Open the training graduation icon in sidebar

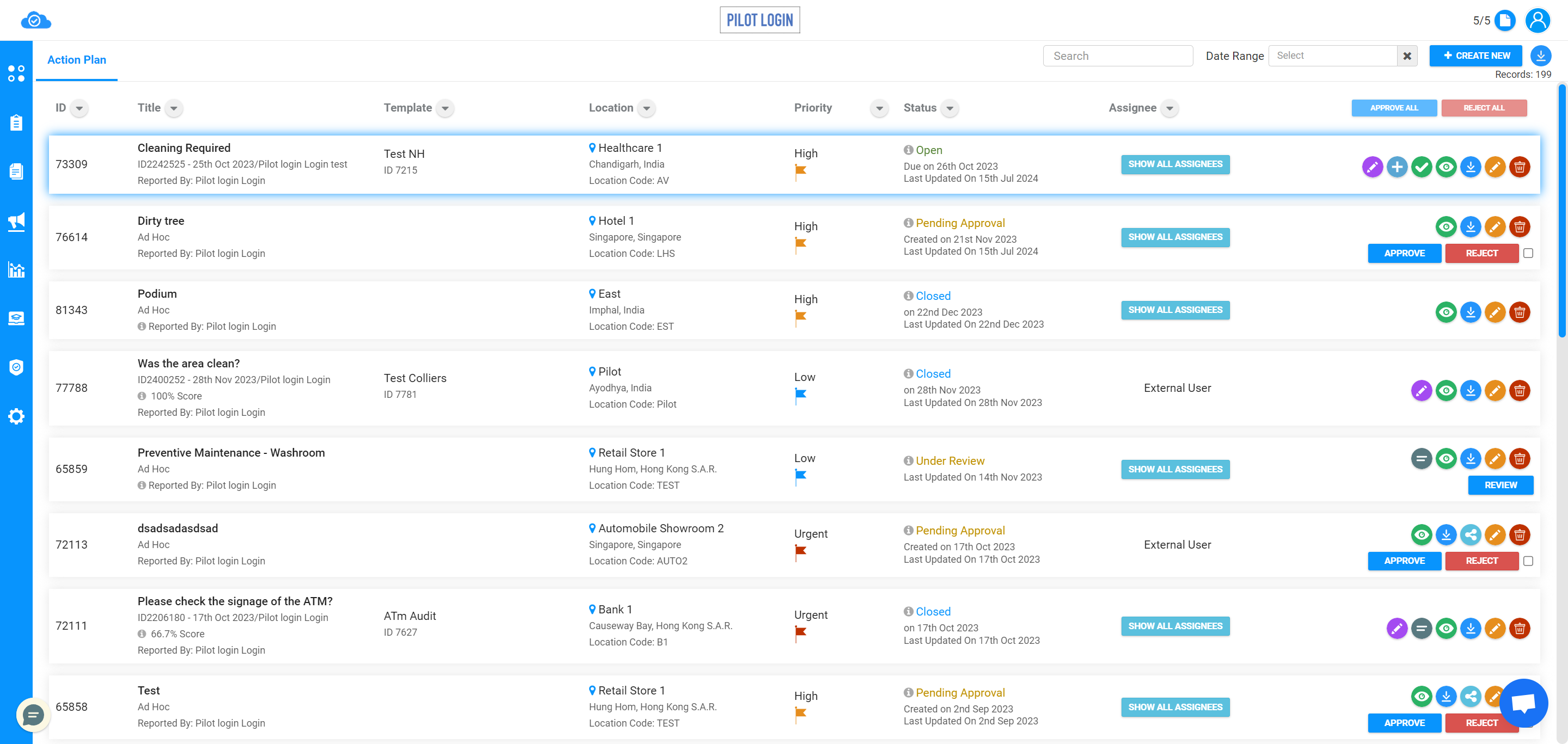(16, 318)
